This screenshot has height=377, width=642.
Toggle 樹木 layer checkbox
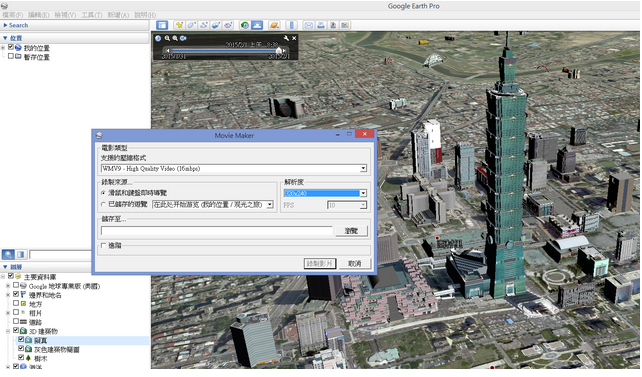pos(21,357)
